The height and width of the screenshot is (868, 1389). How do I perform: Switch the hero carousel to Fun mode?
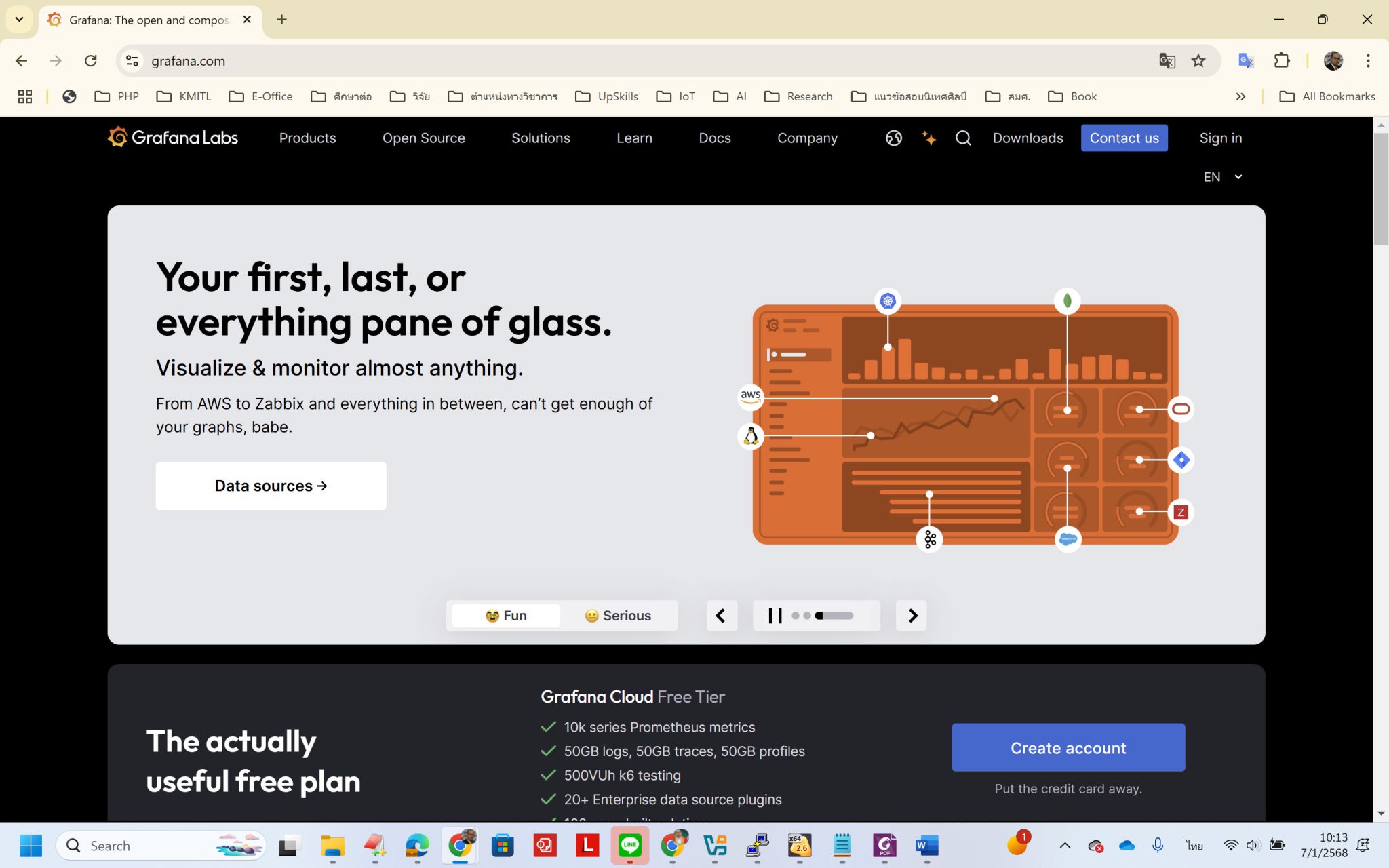click(505, 615)
